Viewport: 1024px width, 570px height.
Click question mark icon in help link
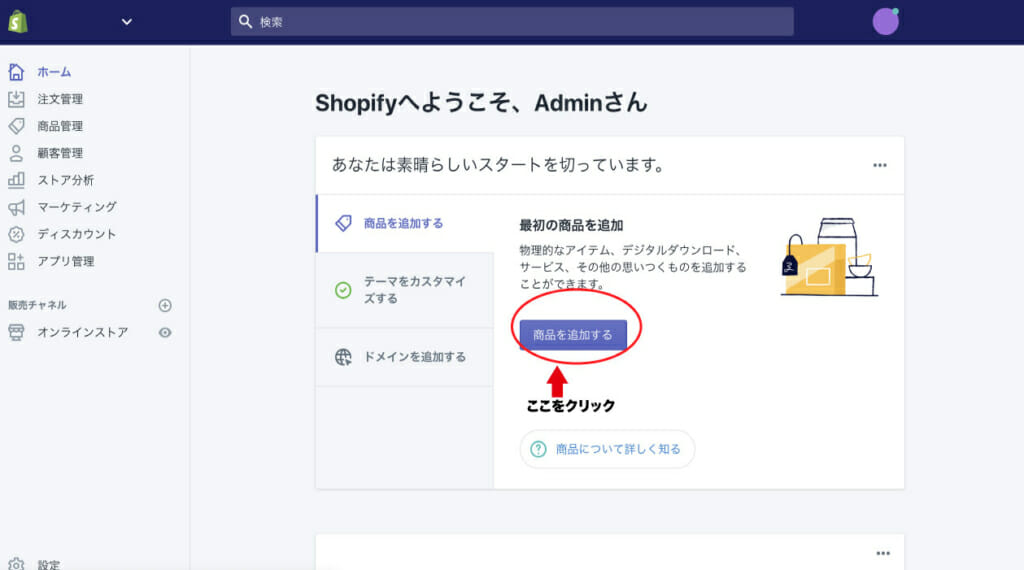538,449
